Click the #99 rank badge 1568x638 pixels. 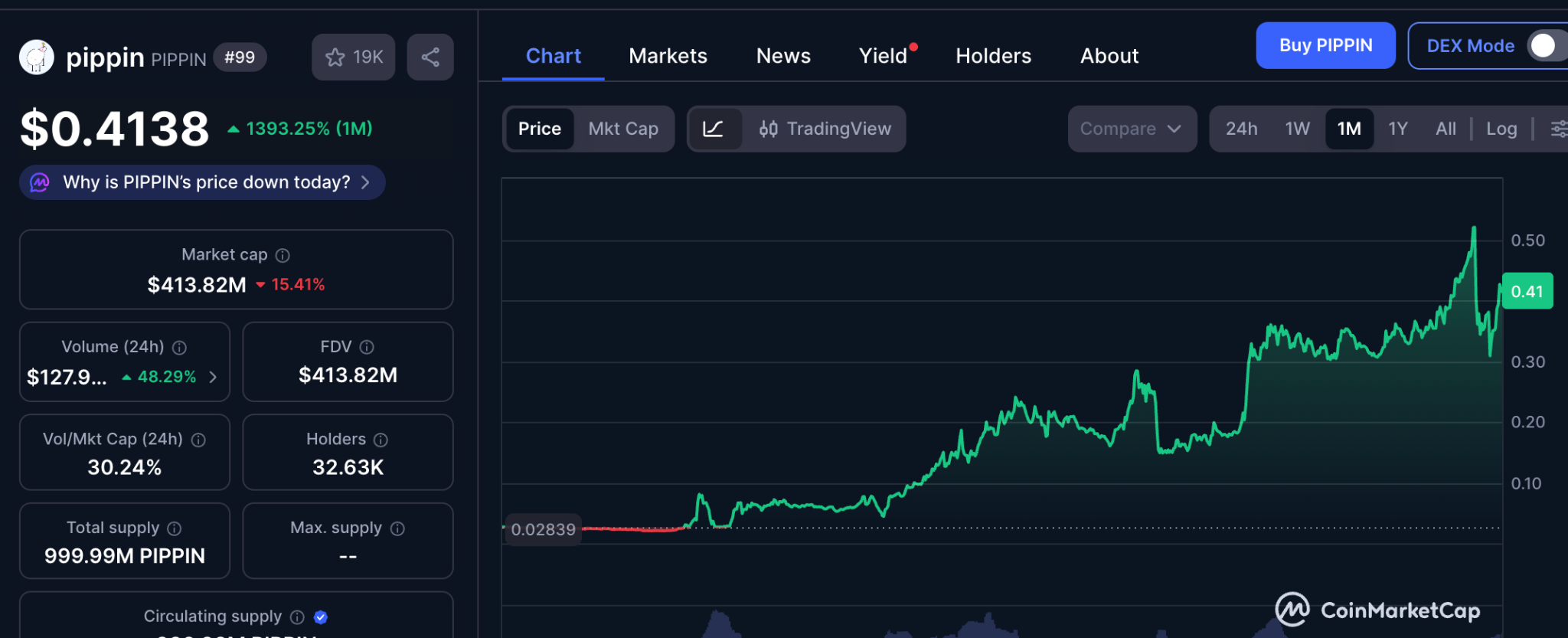pos(240,57)
